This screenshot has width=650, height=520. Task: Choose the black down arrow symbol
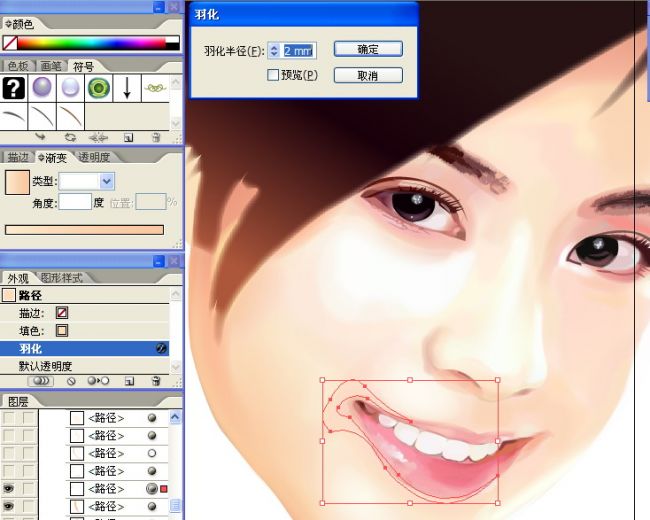pyautogui.click(x=127, y=88)
